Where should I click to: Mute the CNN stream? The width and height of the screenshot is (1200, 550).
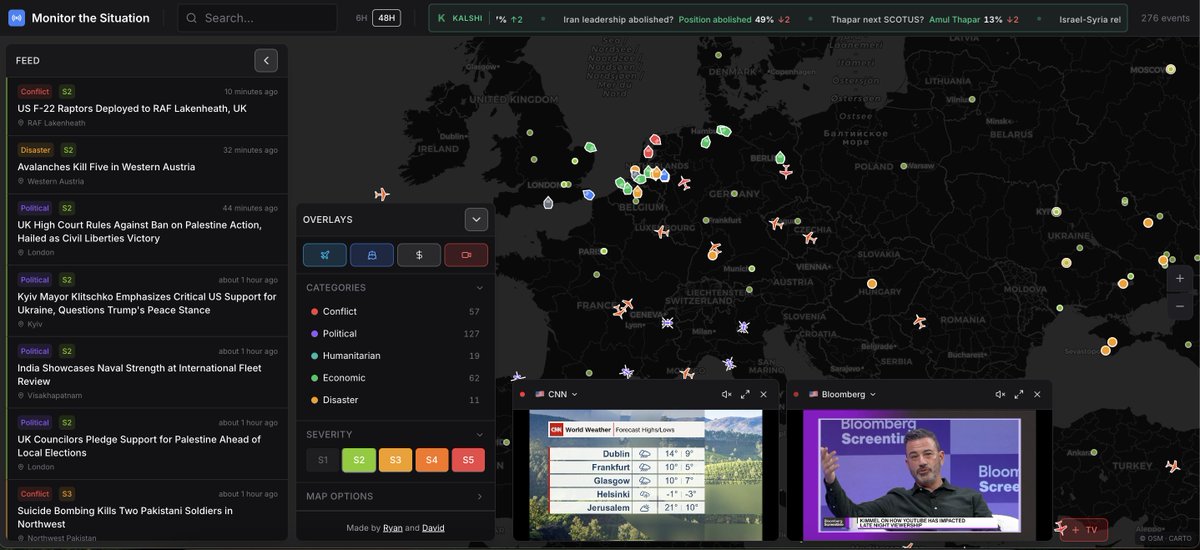727,394
